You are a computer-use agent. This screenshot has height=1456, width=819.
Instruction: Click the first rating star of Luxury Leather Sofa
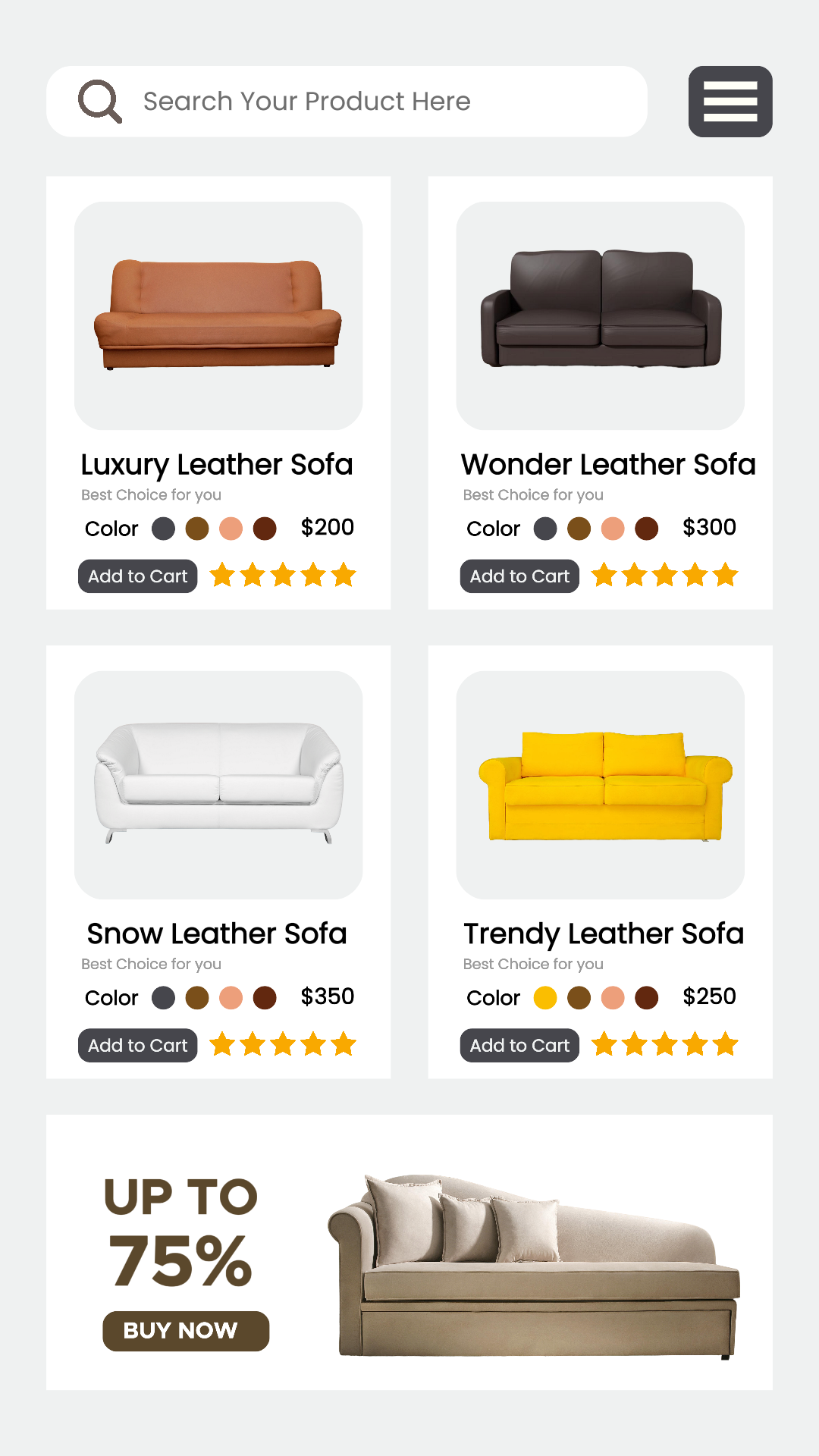[x=222, y=575]
